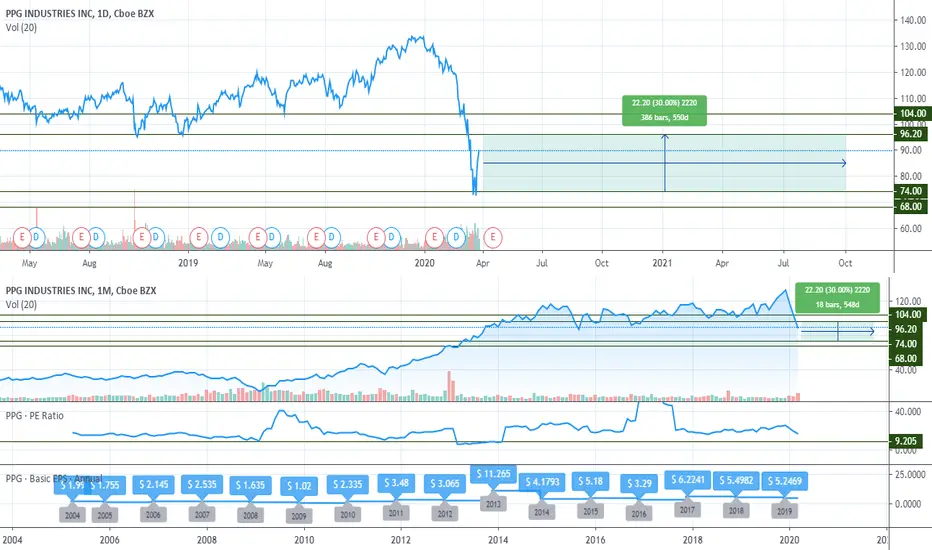This screenshot has height=550, width=932.
Task: Click the $ 2.335 EPS value label
Action: (348, 485)
